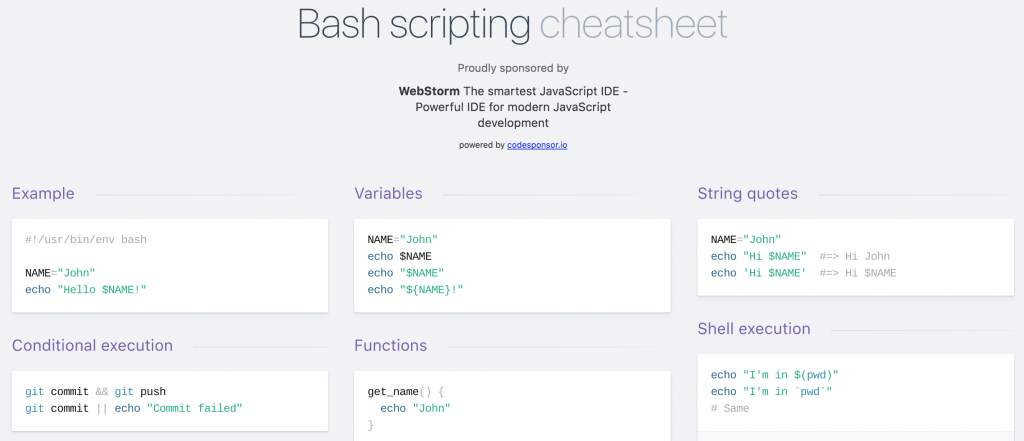Click the echo "Hi $NAME" double-quoted line

pyautogui.click(x=759, y=256)
